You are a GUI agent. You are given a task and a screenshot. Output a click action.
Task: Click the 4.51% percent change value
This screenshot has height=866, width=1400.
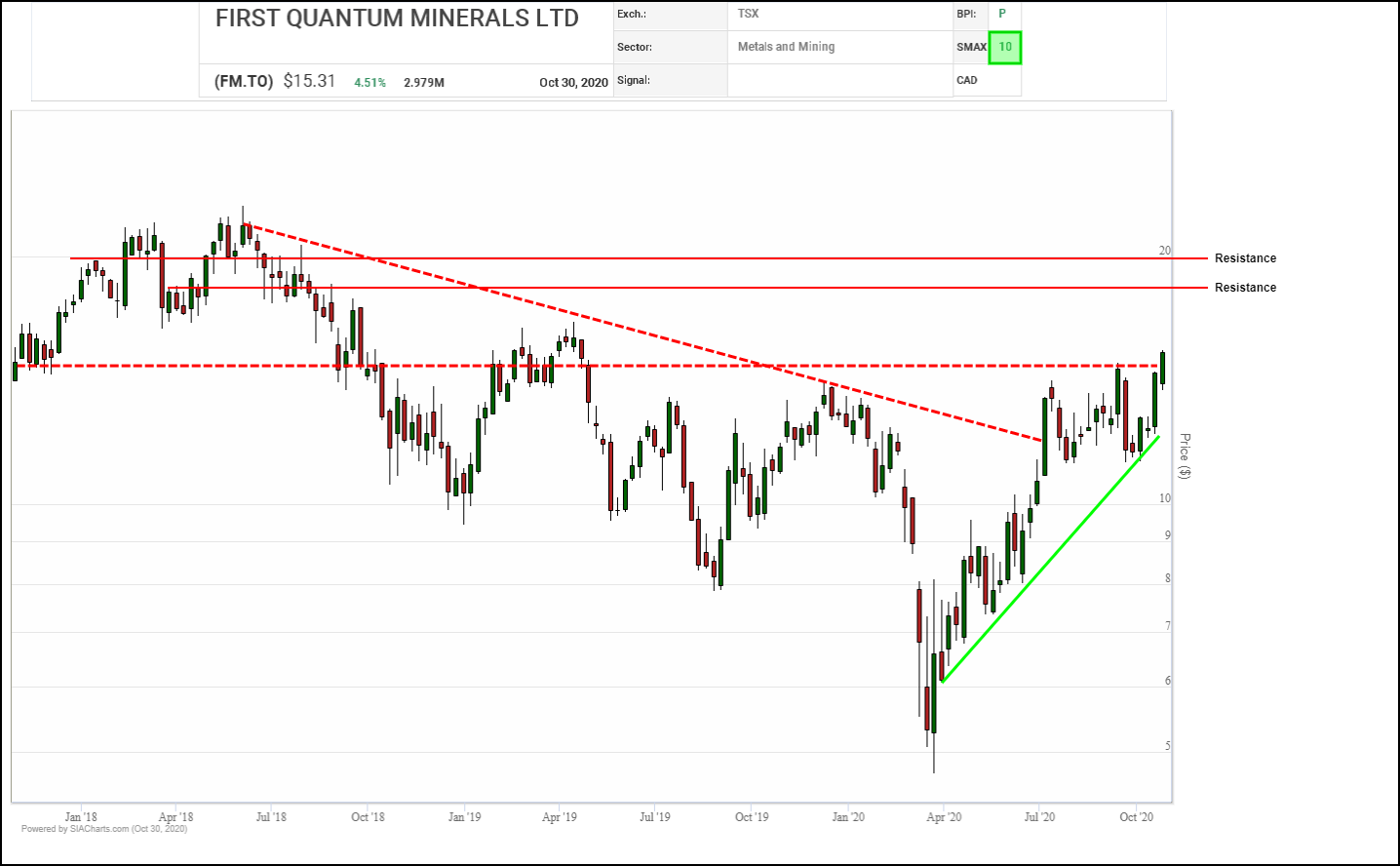[x=369, y=83]
